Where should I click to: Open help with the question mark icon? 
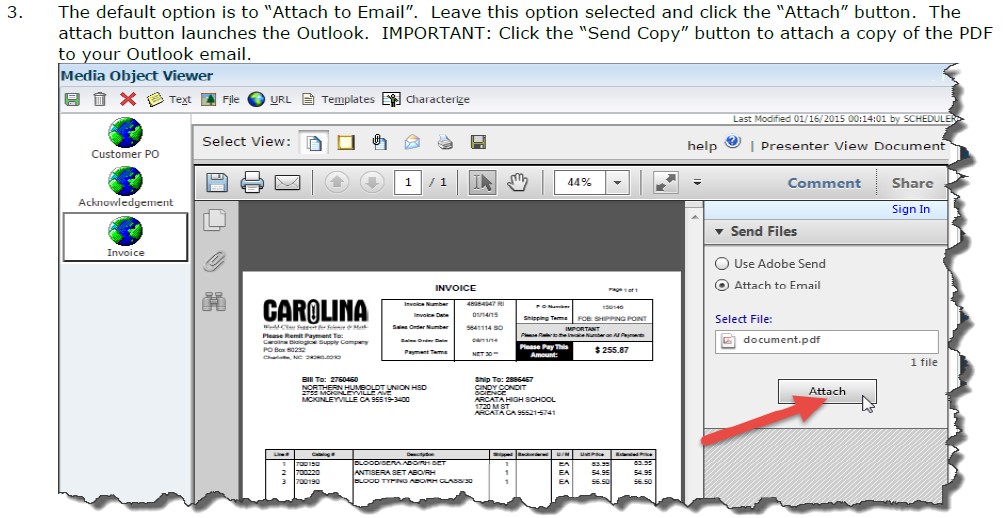732,142
